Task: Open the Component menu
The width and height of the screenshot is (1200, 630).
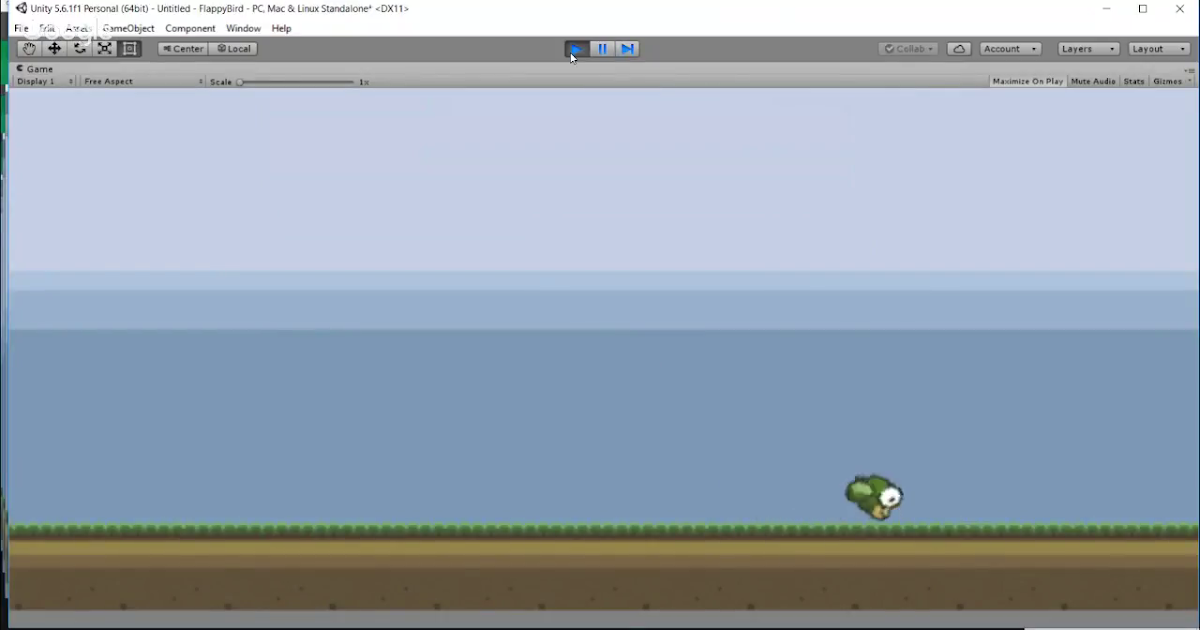Action: (190, 28)
